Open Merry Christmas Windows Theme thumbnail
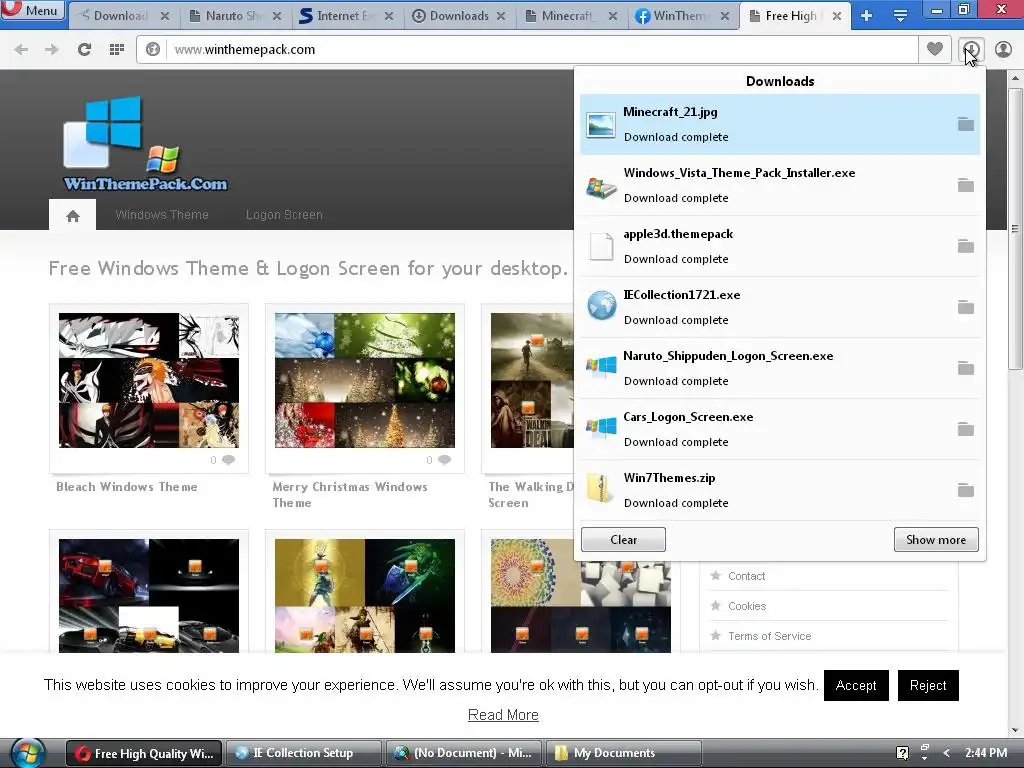This screenshot has width=1024, height=768. [364, 380]
